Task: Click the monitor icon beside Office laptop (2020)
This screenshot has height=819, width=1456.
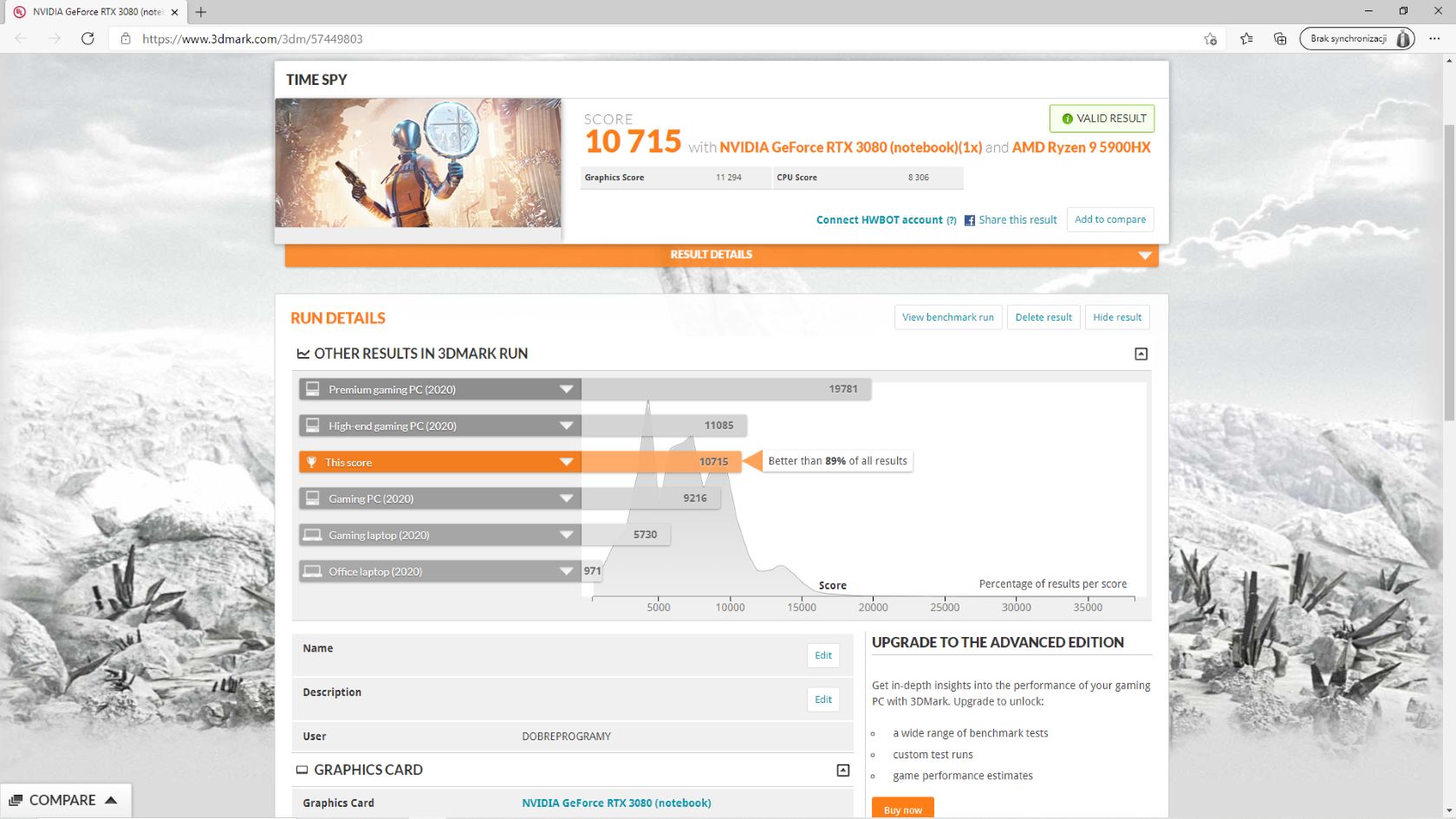Action: (312, 570)
